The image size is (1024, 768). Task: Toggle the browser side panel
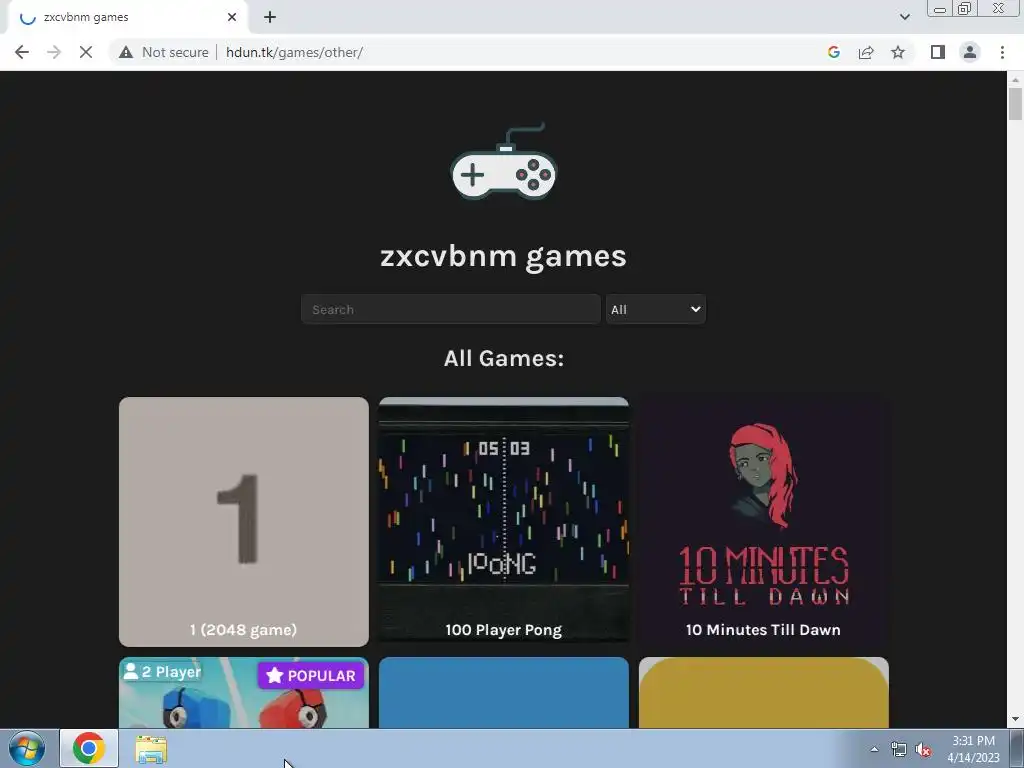938,52
